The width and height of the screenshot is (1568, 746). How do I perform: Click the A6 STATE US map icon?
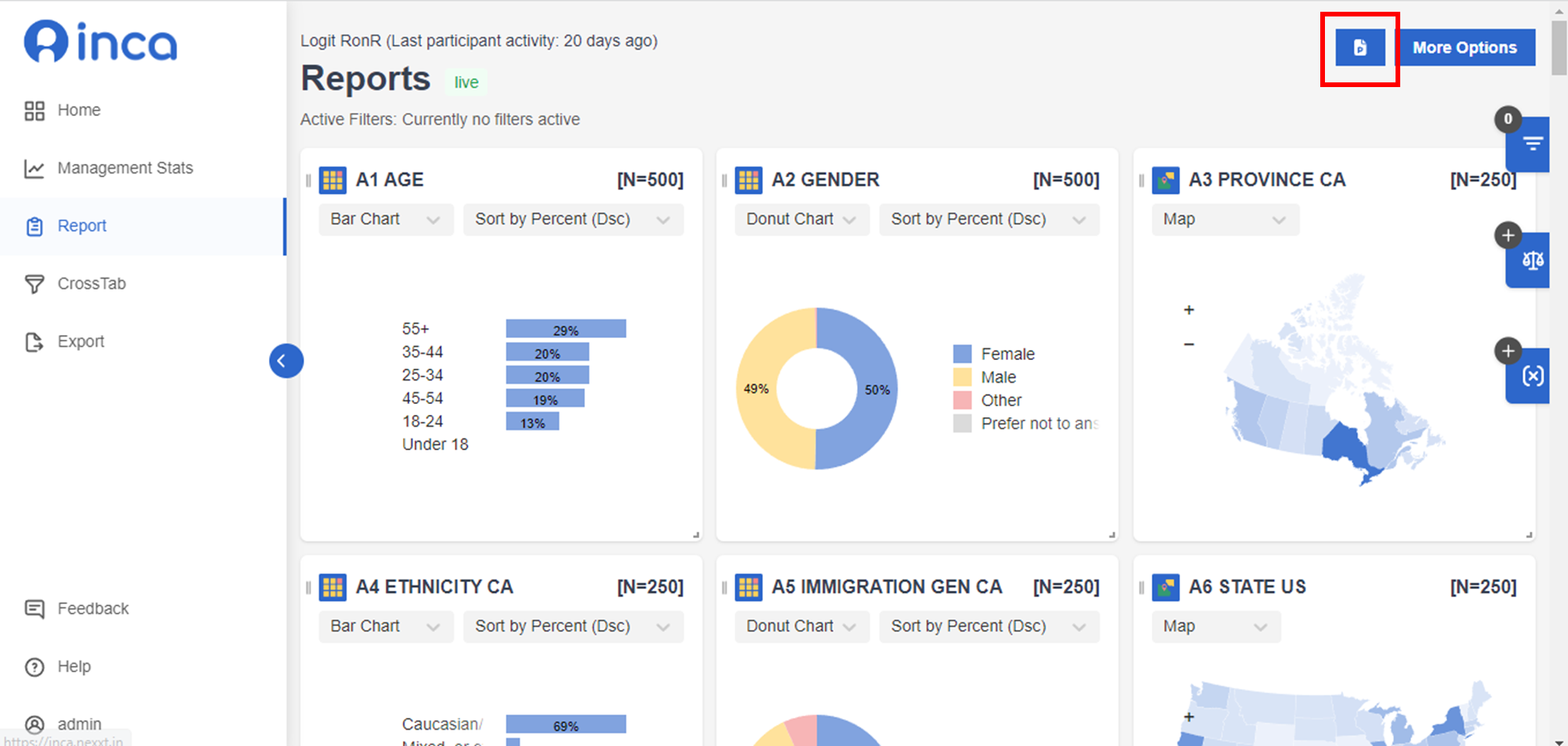(1166, 588)
